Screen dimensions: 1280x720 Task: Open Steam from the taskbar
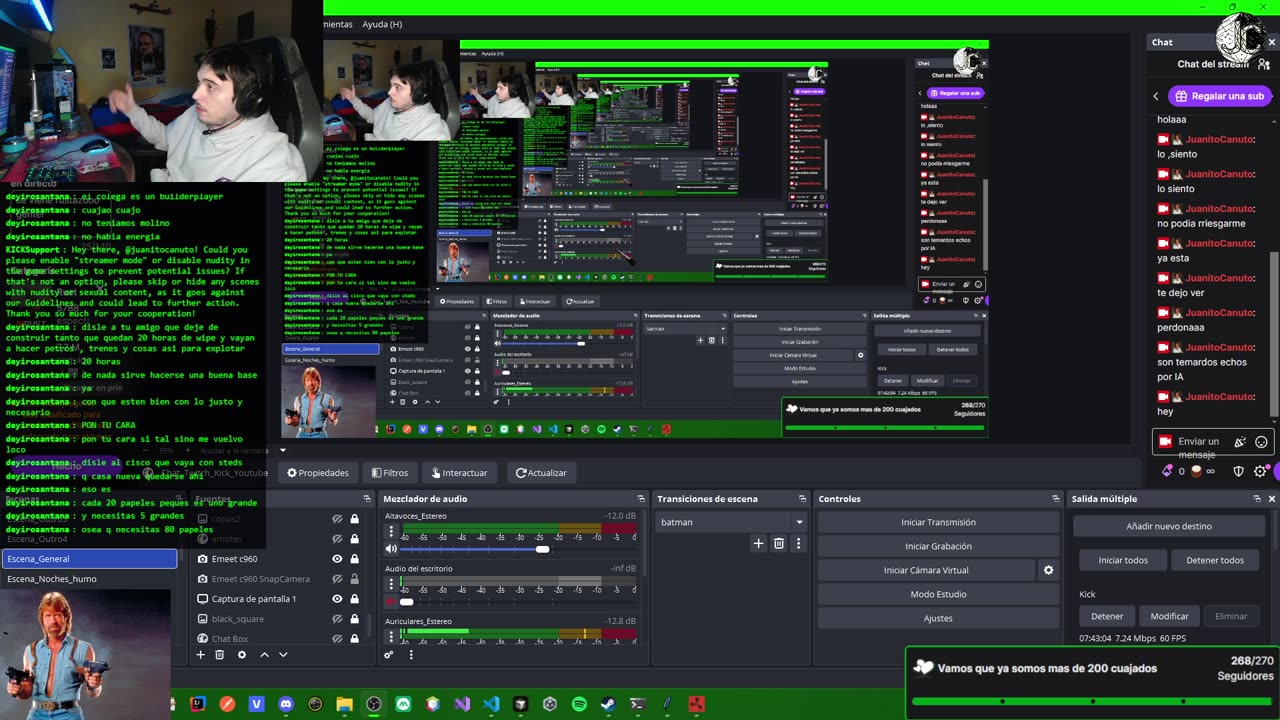point(608,704)
